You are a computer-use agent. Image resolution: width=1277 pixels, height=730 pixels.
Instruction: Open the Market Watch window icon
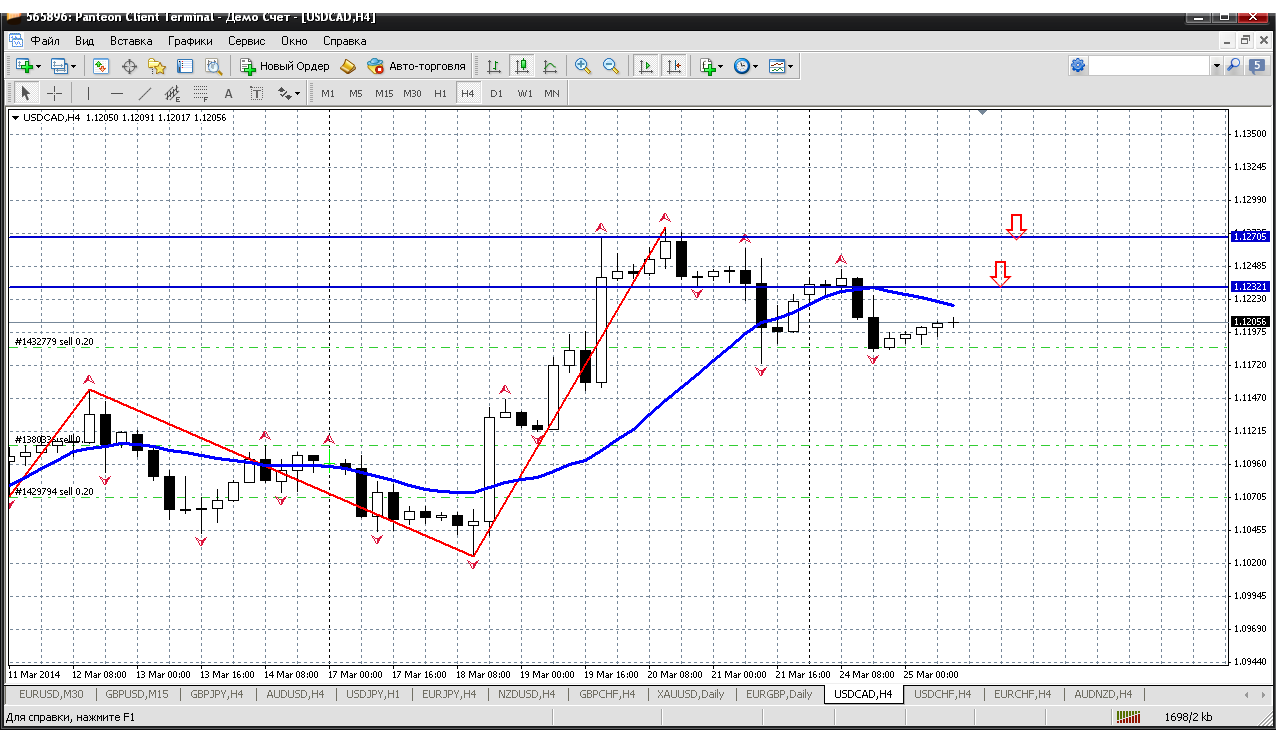click(101, 66)
